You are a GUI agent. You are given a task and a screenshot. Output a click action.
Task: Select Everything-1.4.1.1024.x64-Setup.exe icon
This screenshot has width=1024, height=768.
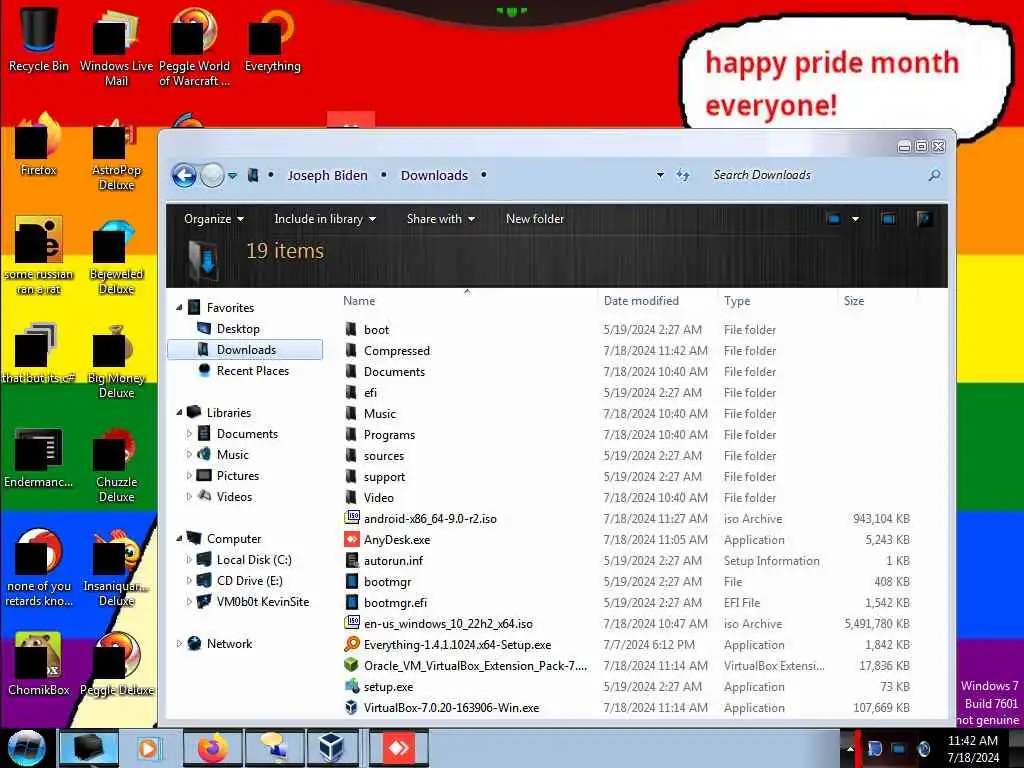352,644
